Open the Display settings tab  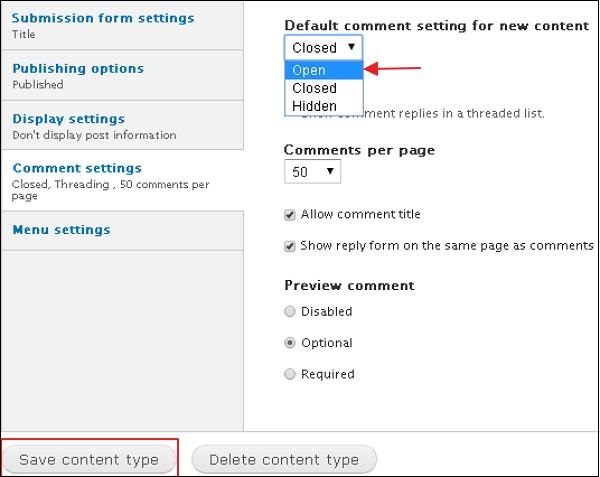click(x=68, y=118)
